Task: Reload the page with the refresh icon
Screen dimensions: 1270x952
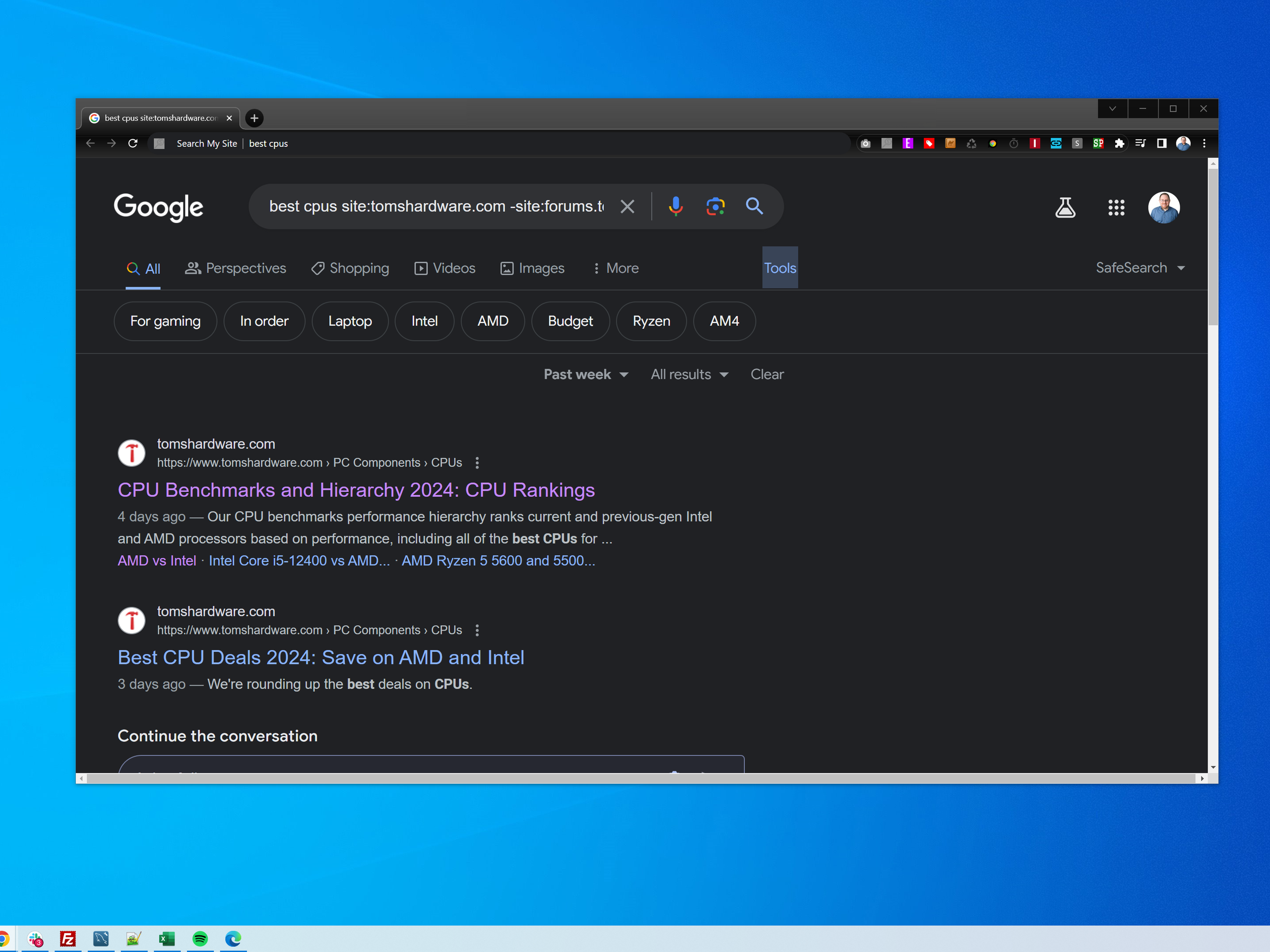Action: point(132,143)
